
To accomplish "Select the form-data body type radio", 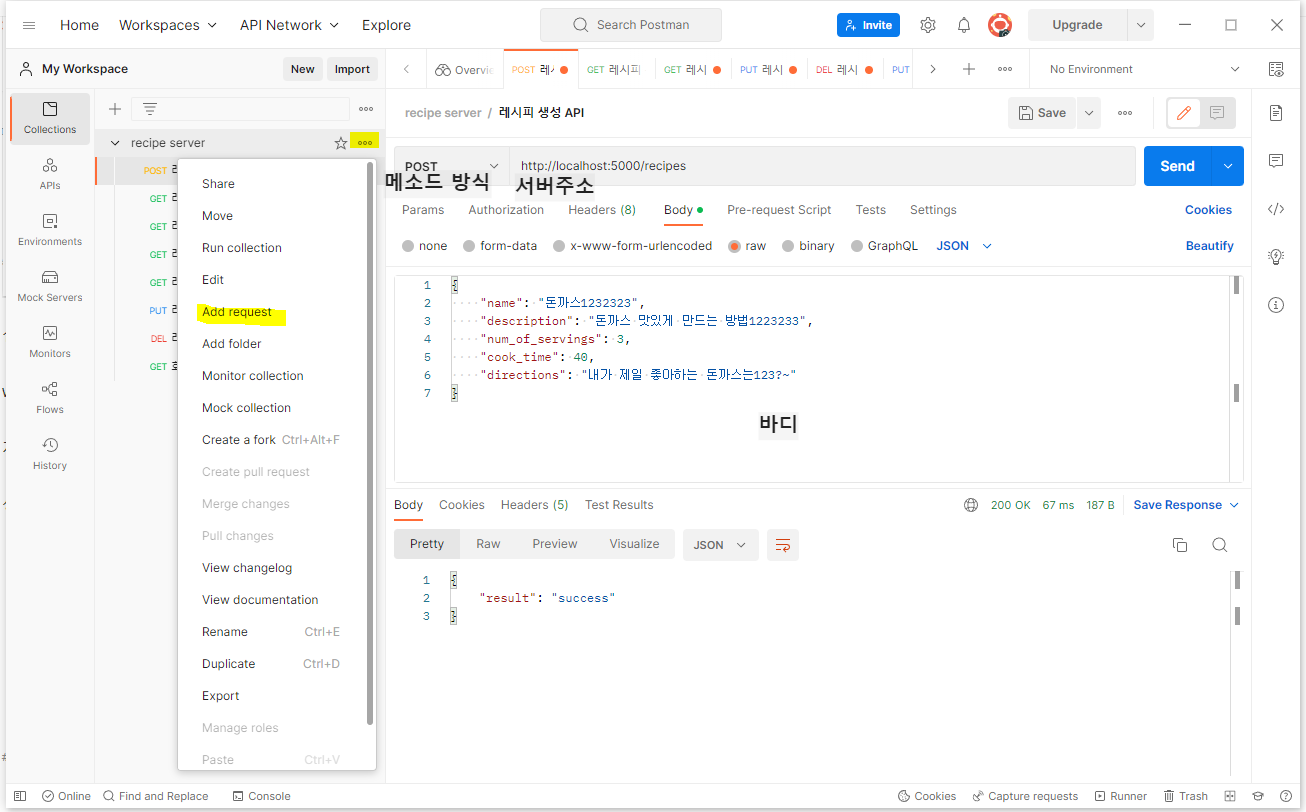I will [x=469, y=246].
